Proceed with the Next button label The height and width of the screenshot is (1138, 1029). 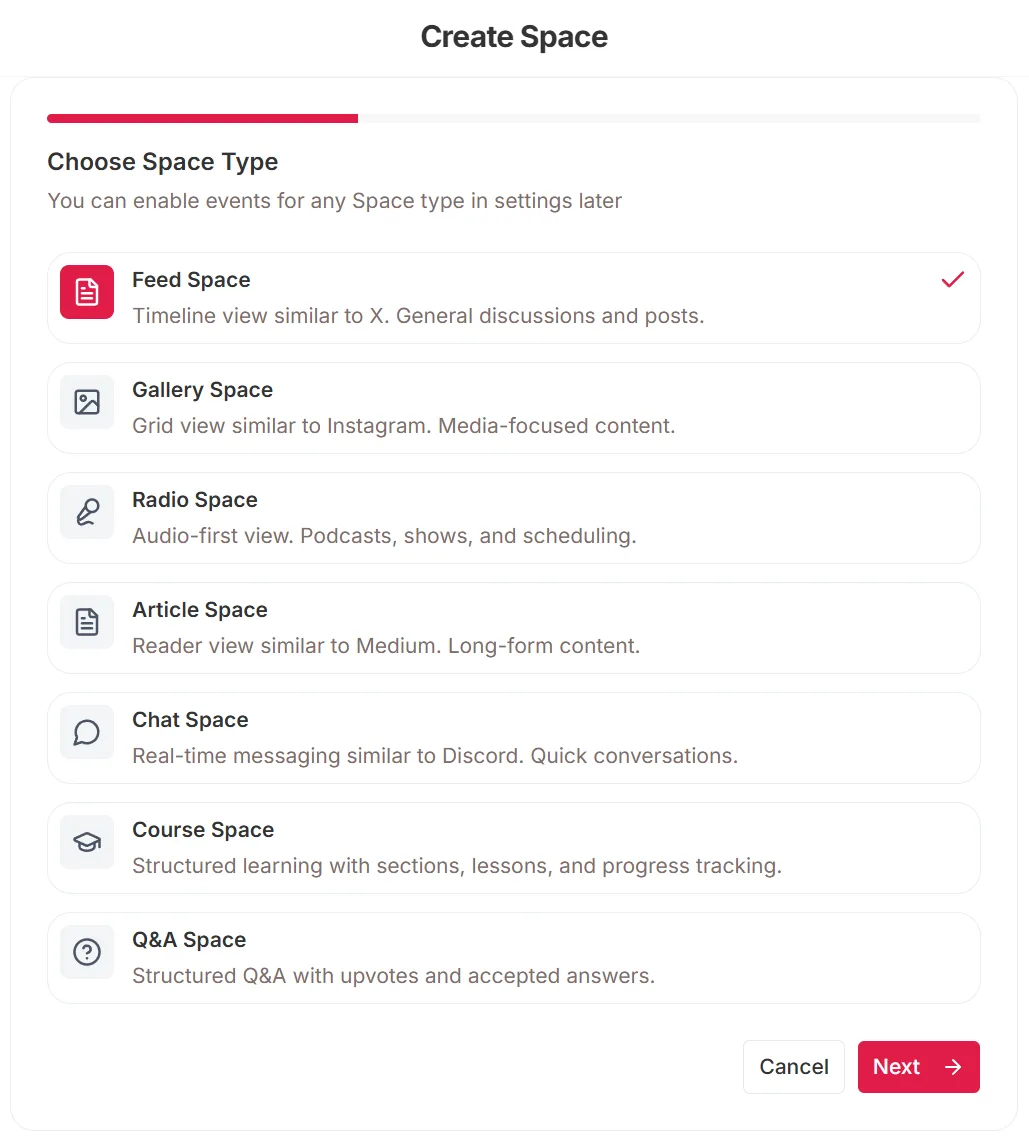[x=896, y=1067]
